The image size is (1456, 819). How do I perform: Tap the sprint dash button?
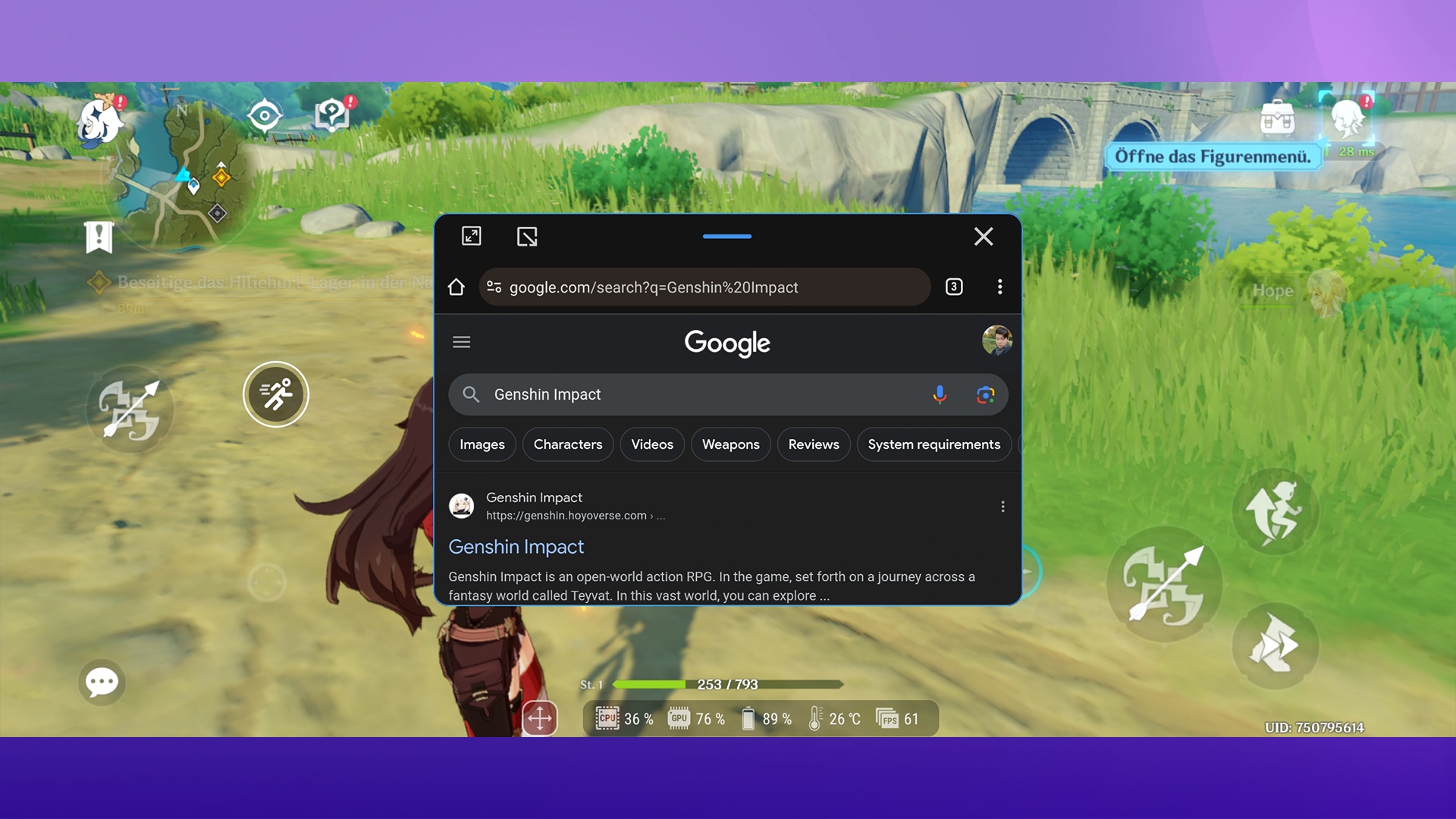275,394
